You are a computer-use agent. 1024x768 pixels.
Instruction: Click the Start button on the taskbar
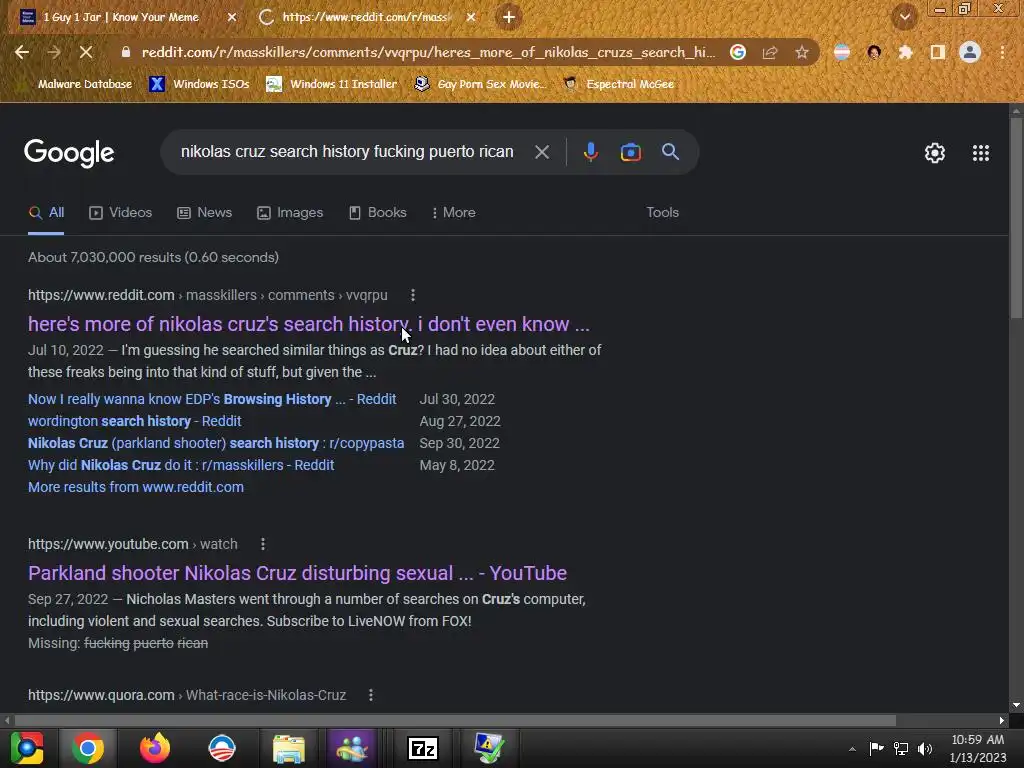(x=27, y=748)
